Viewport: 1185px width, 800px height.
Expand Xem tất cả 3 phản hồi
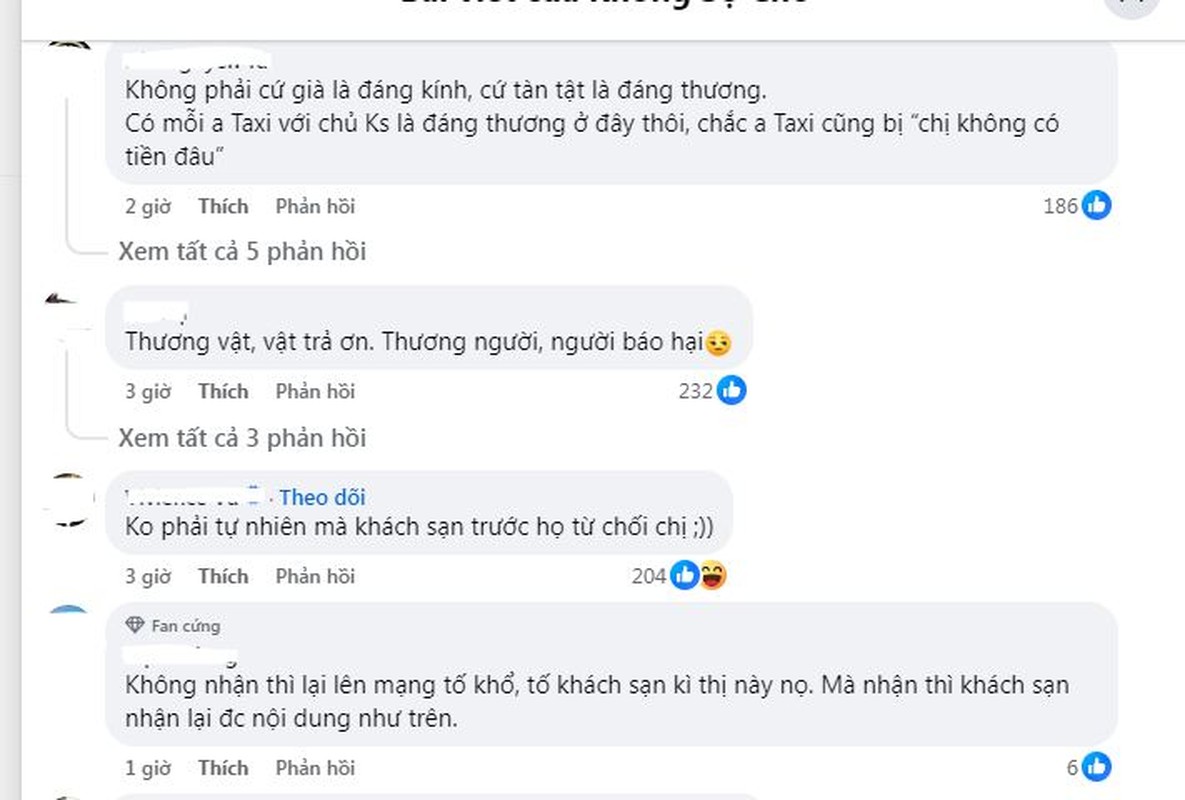coord(242,438)
